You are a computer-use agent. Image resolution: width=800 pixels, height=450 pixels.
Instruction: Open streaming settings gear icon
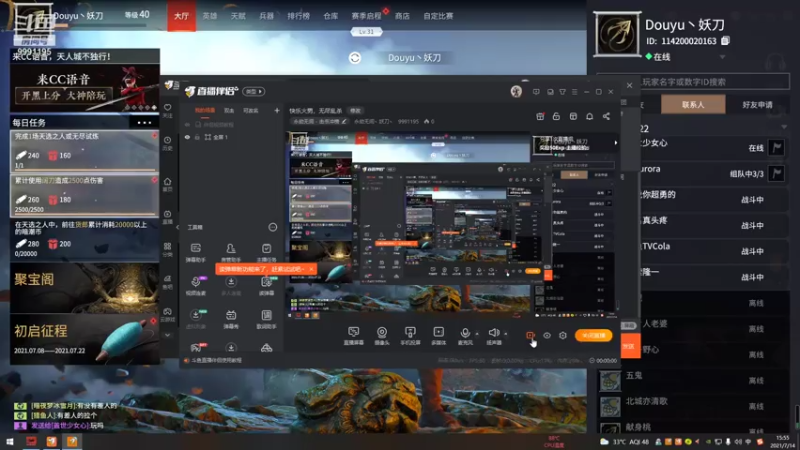tap(563, 335)
